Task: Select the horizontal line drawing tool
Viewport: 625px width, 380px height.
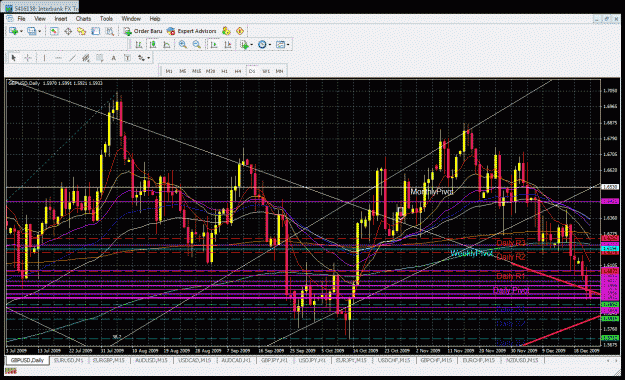Action: [58, 58]
